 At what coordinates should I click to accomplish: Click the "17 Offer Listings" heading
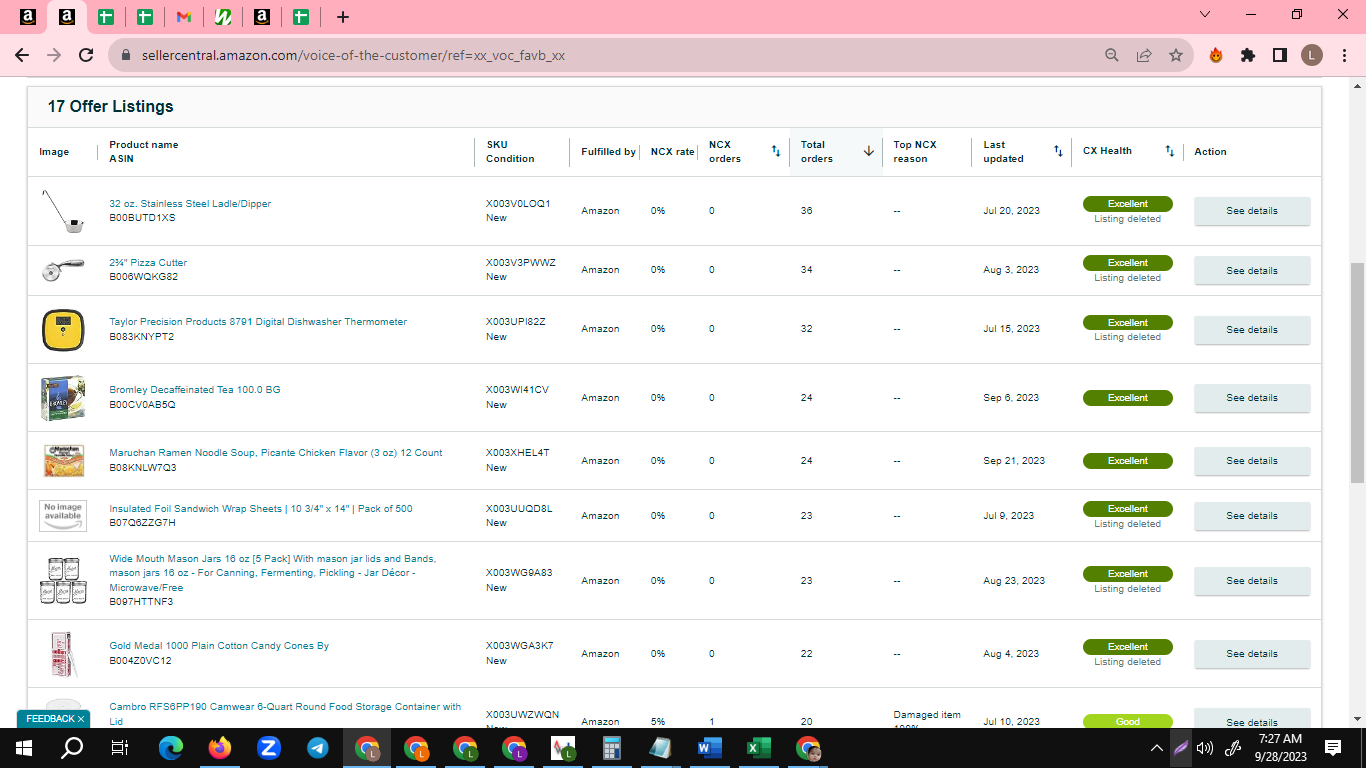point(110,107)
